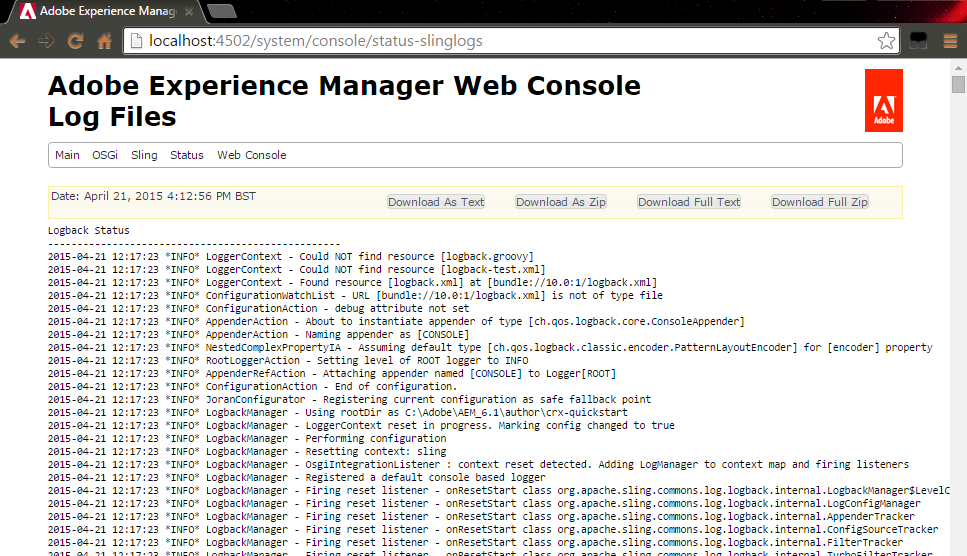Click the log line ending in ConfigSourceTracker
This screenshot has height=556, width=967.
pyautogui.click(x=493, y=529)
